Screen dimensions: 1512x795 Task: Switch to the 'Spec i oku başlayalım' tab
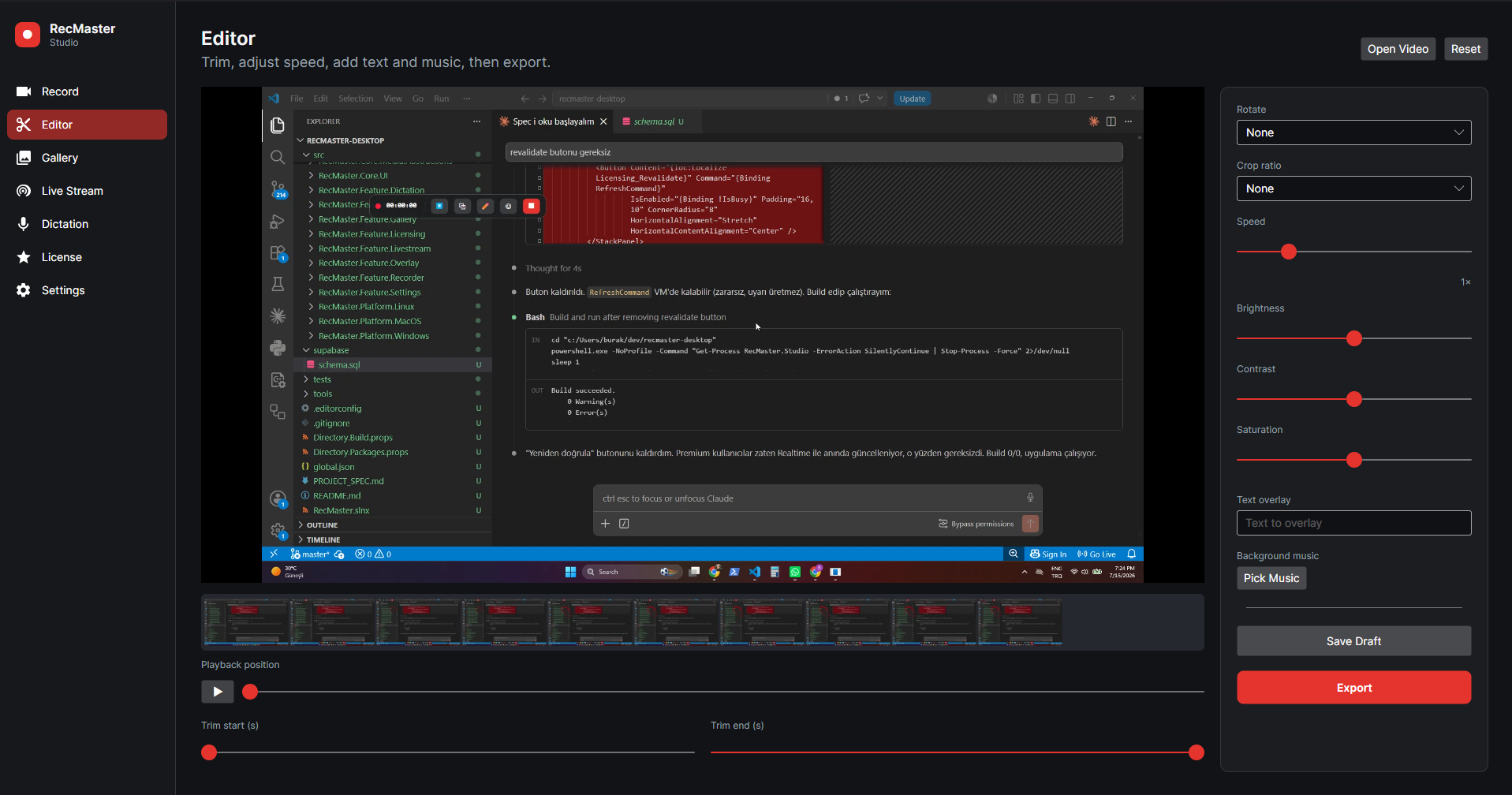click(553, 121)
